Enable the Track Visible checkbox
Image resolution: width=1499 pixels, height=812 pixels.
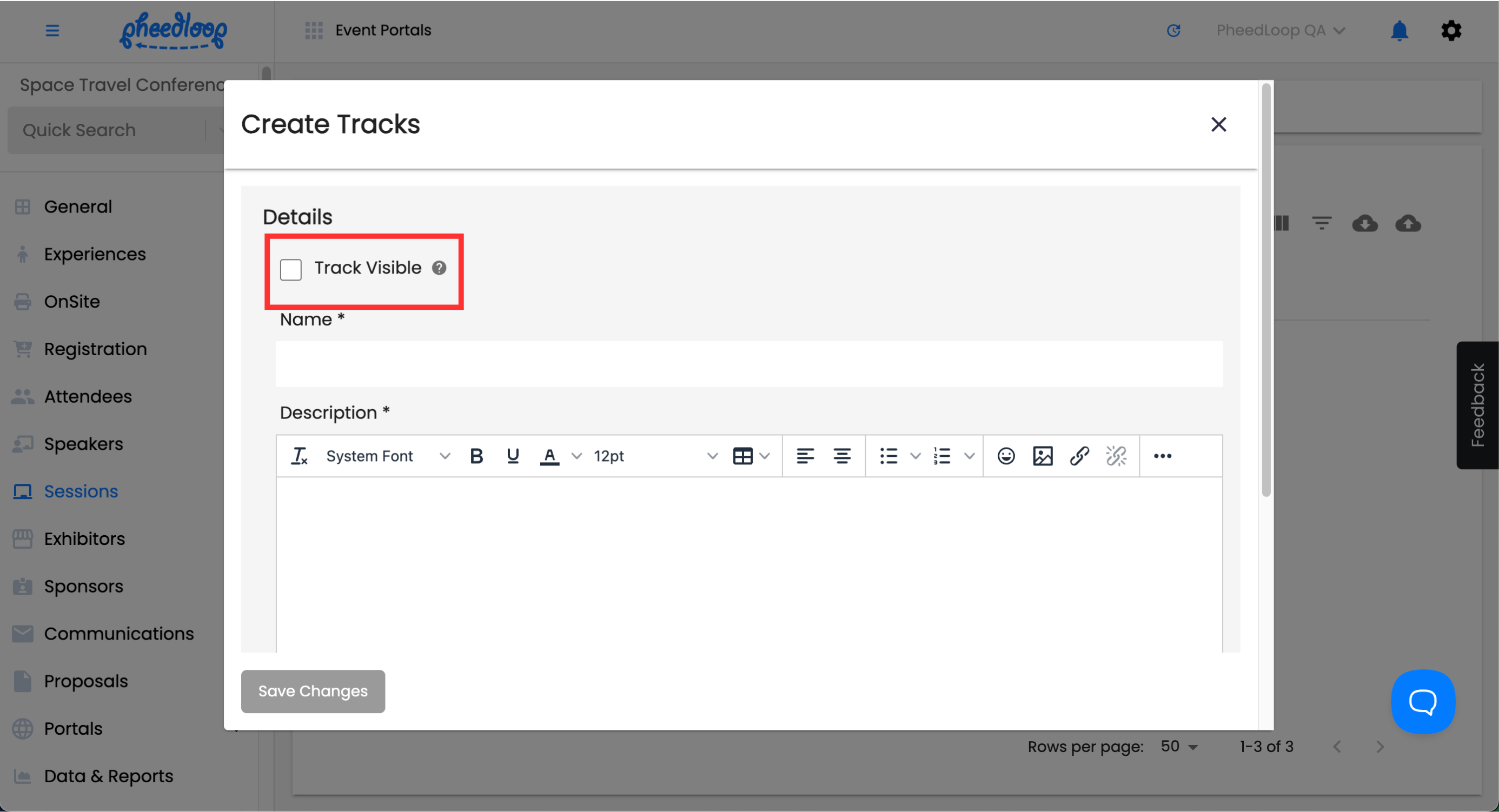click(x=290, y=269)
